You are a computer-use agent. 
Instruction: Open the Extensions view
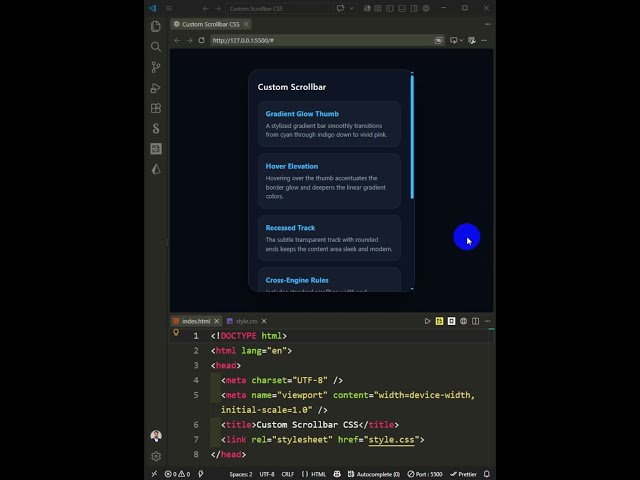tap(156, 108)
